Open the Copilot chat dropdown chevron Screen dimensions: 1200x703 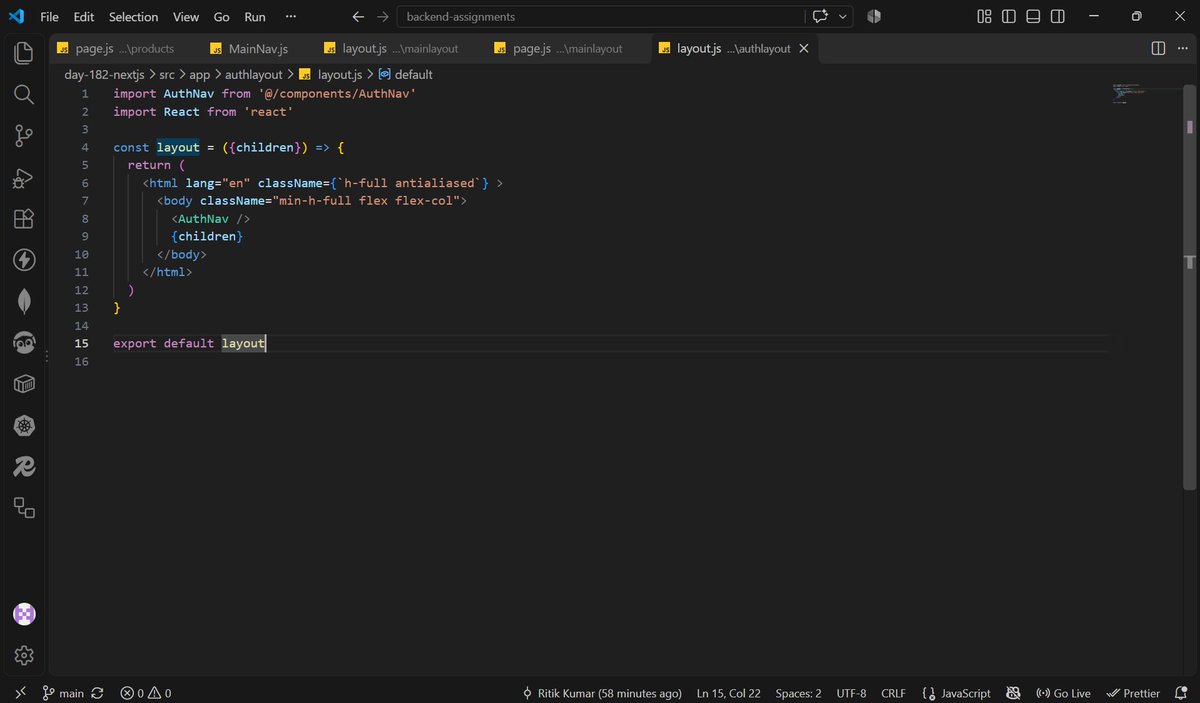(843, 16)
